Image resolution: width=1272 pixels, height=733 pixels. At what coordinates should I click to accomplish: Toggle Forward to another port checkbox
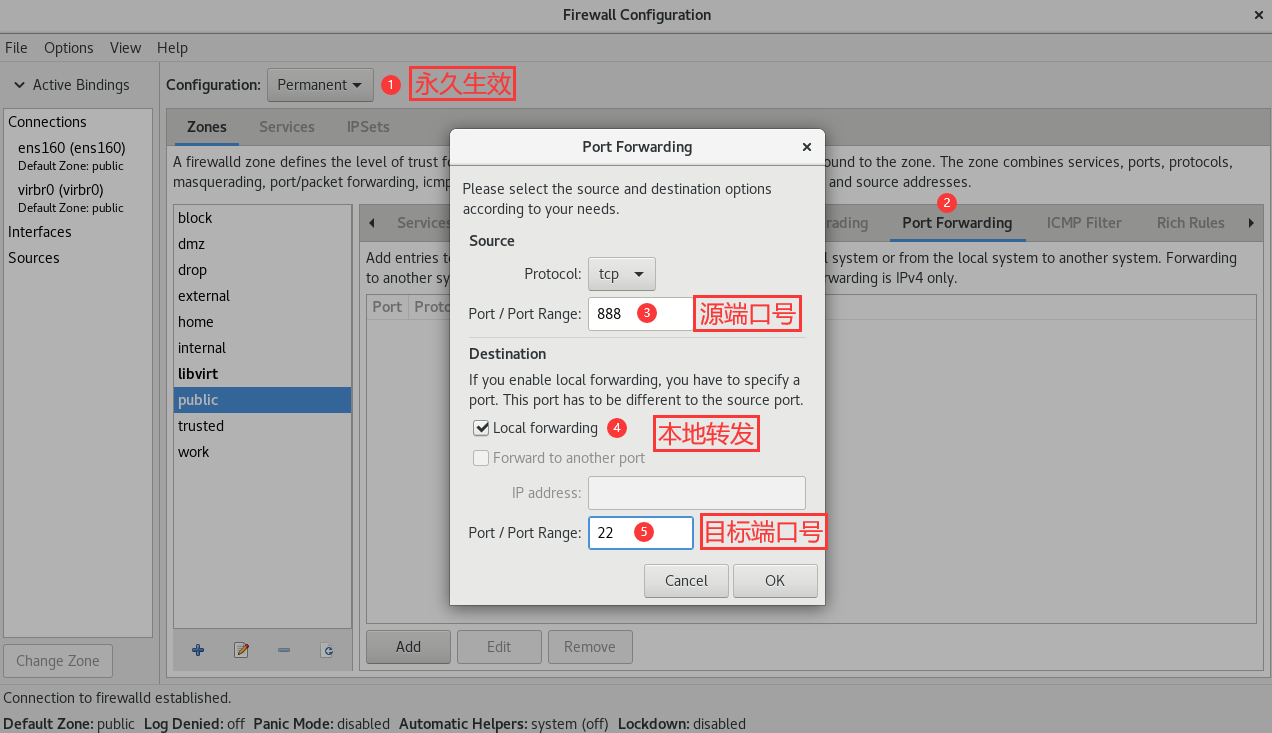coord(482,458)
